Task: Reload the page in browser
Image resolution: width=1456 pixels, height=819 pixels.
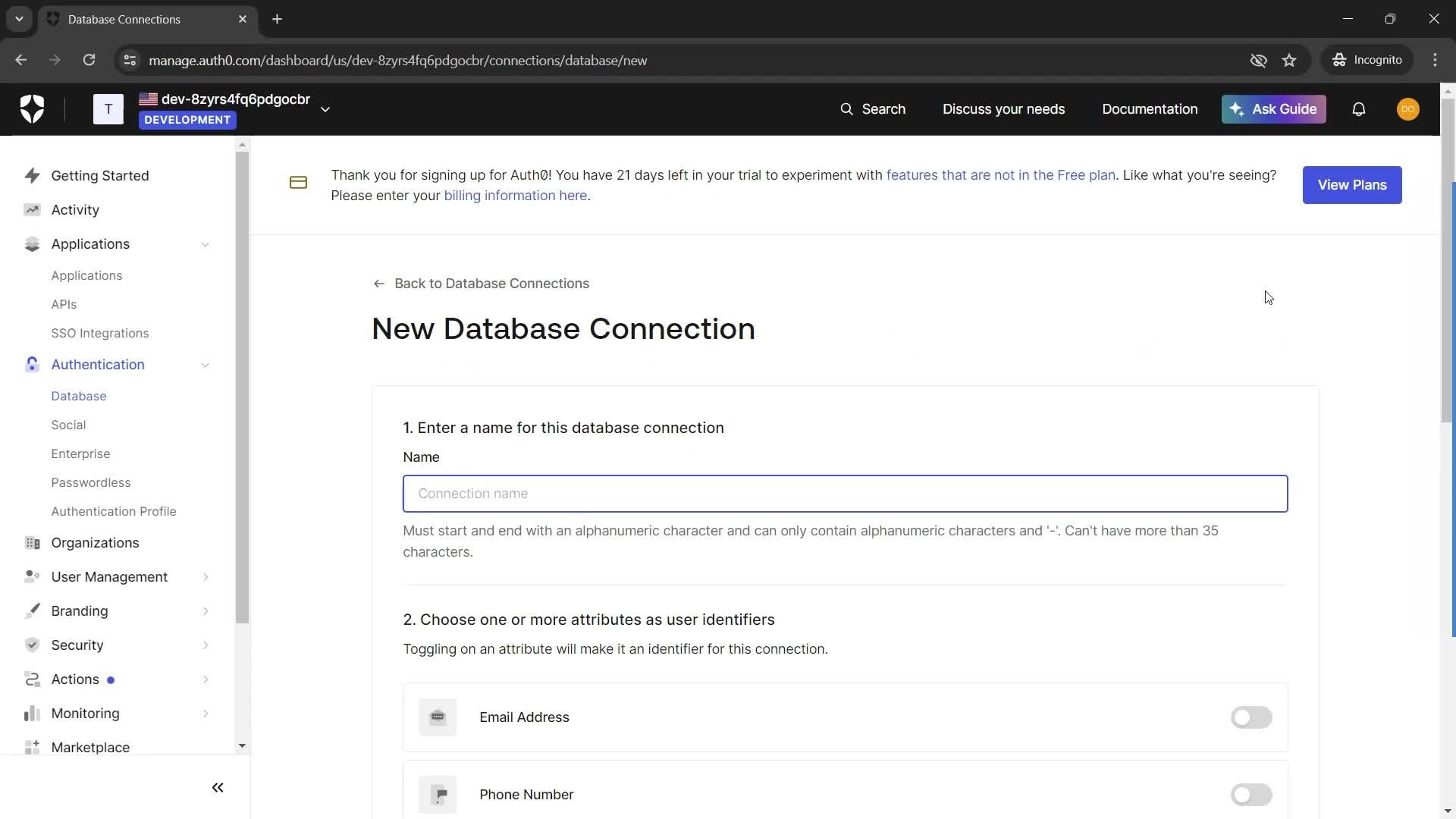Action: tap(89, 60)
